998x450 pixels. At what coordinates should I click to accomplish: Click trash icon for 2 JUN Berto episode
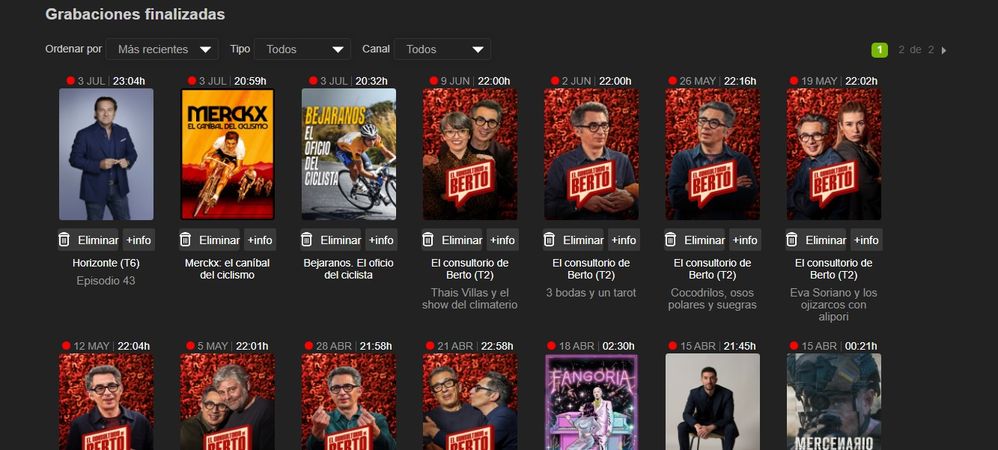click(x=549, y=240)
